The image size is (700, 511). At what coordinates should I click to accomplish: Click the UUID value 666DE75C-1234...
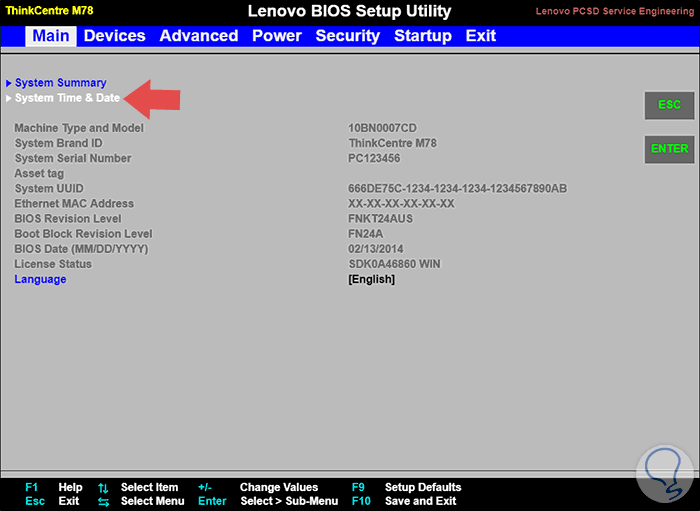point(458,188)
